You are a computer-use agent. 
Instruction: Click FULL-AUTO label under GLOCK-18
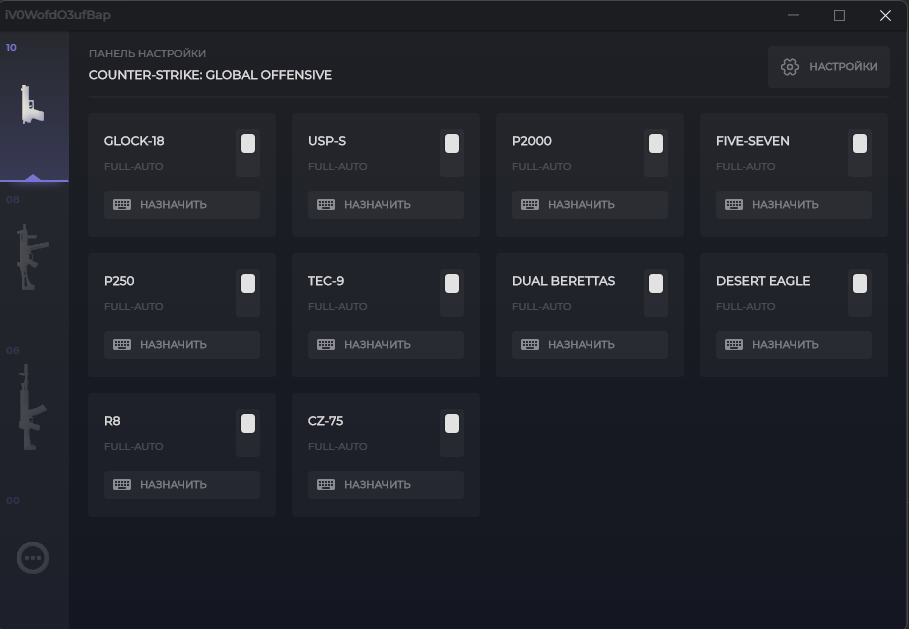133,166
